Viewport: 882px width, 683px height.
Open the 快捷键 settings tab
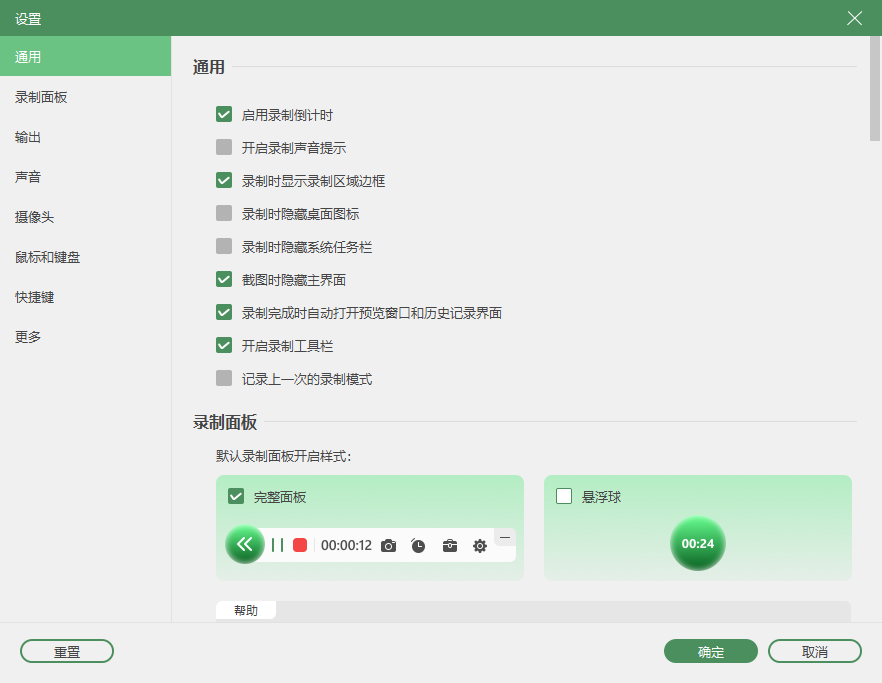pyautogui.click(x=86, y=297)
